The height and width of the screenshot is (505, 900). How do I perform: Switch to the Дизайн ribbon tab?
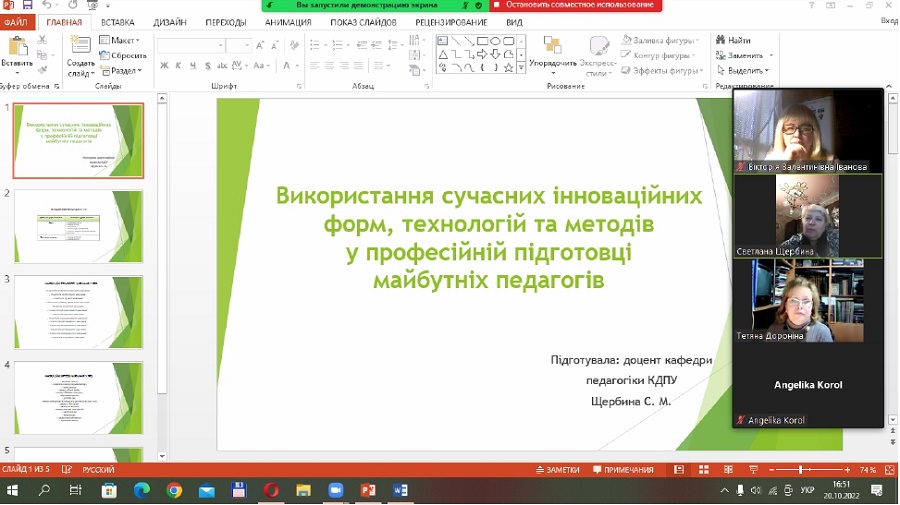click(x=170, y=21)
